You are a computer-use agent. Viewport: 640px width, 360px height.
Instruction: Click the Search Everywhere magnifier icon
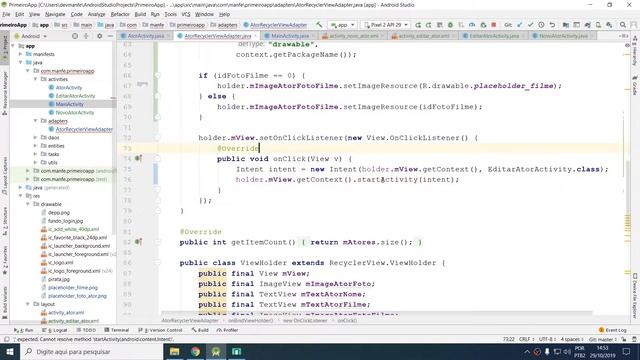pyautogui.click(x=623, y=25)
